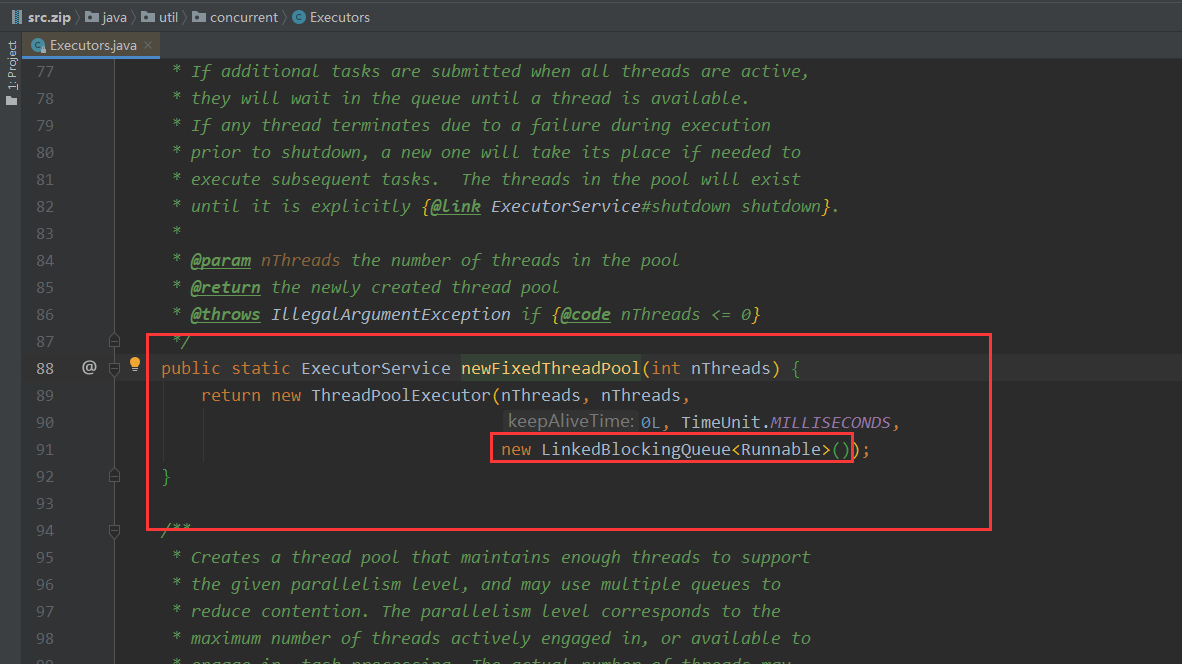Viewport: 1182px width, 664px height.
Task: Open the java folder breadcrumb
Action: click(x=106, y=17)
